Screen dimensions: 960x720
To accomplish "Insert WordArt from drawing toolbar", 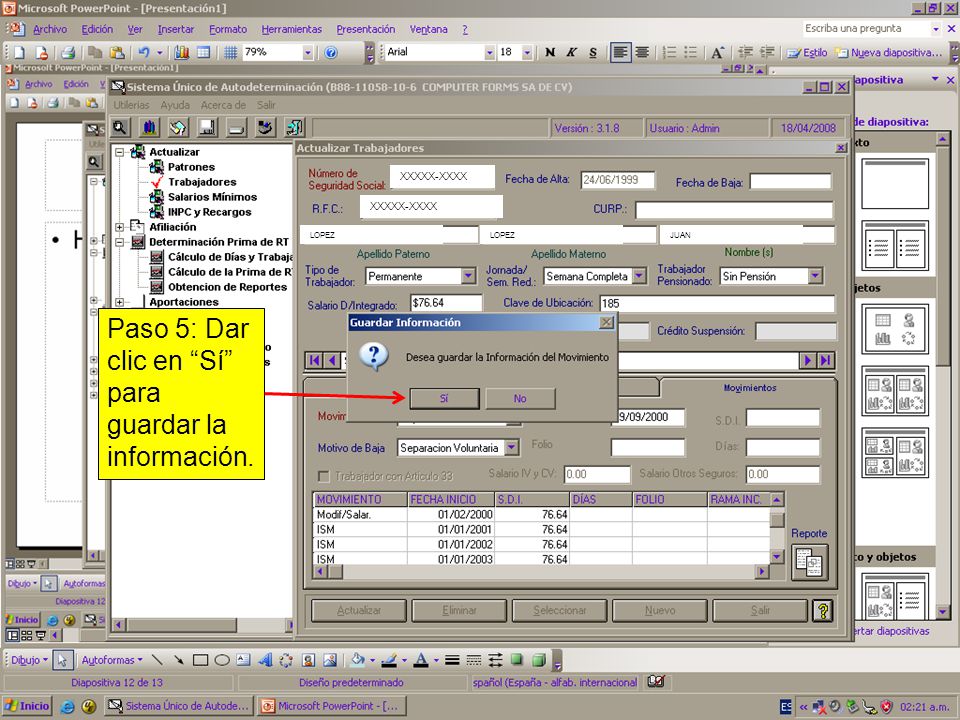I will coord(265,660).
